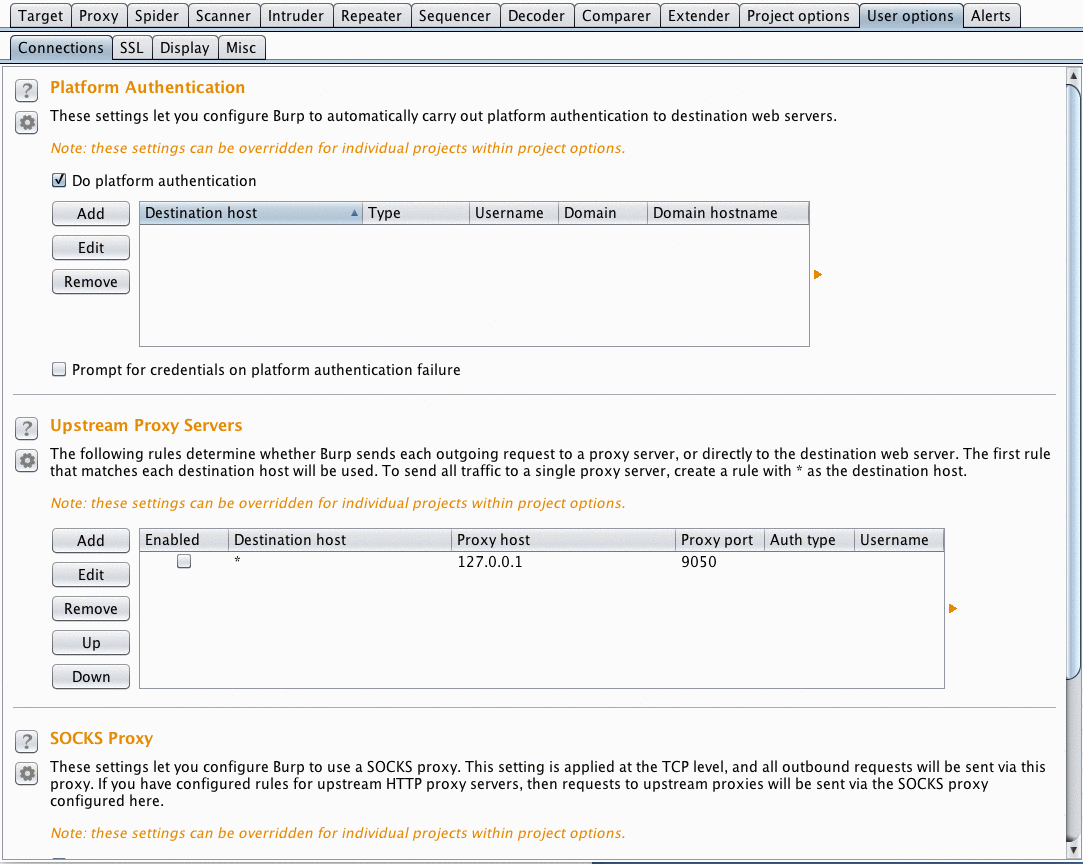Move upstream proxy rule Up
Screen dimensions: 1083x864
click(90, 642)
